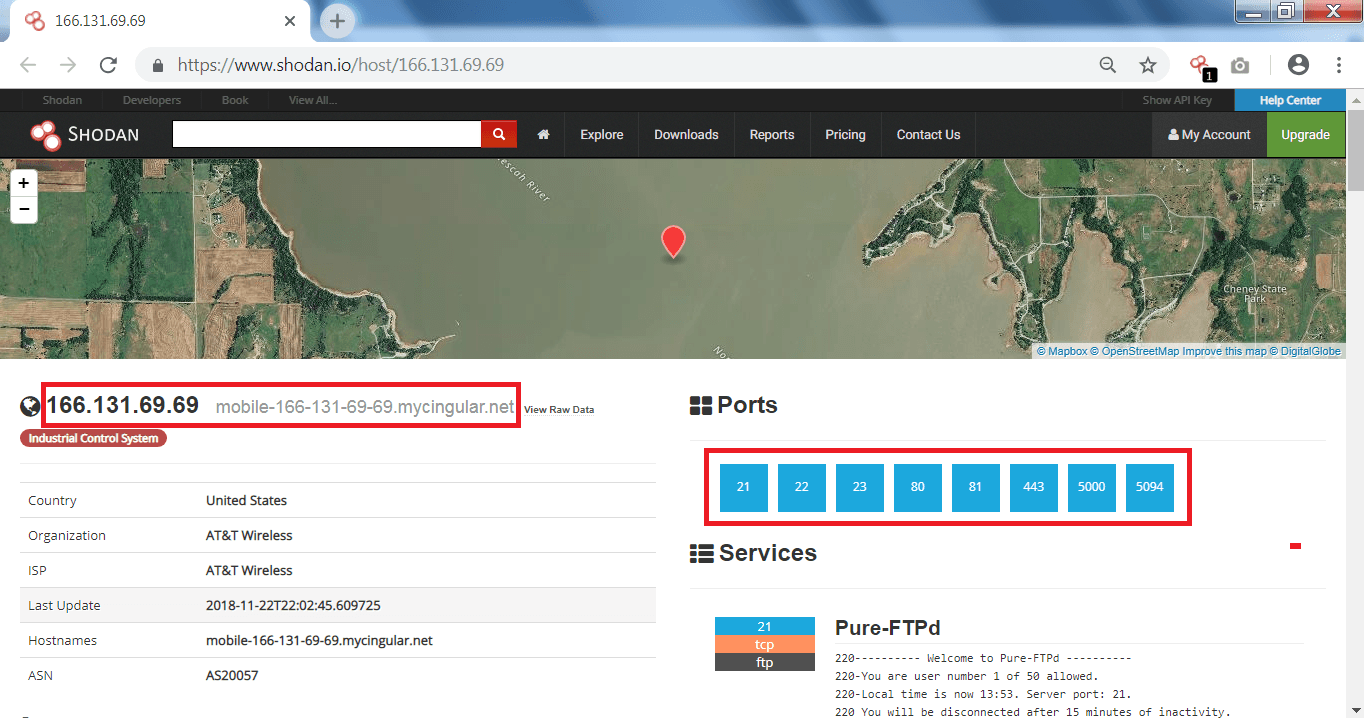Click the red search button
The height and width of the screenshot is (718, 1364).
coord(499,134)
